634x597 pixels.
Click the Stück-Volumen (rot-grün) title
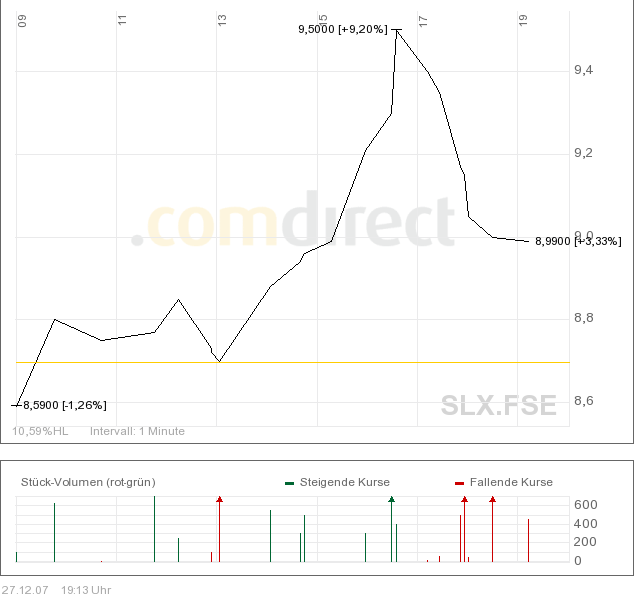click(88, 482)
